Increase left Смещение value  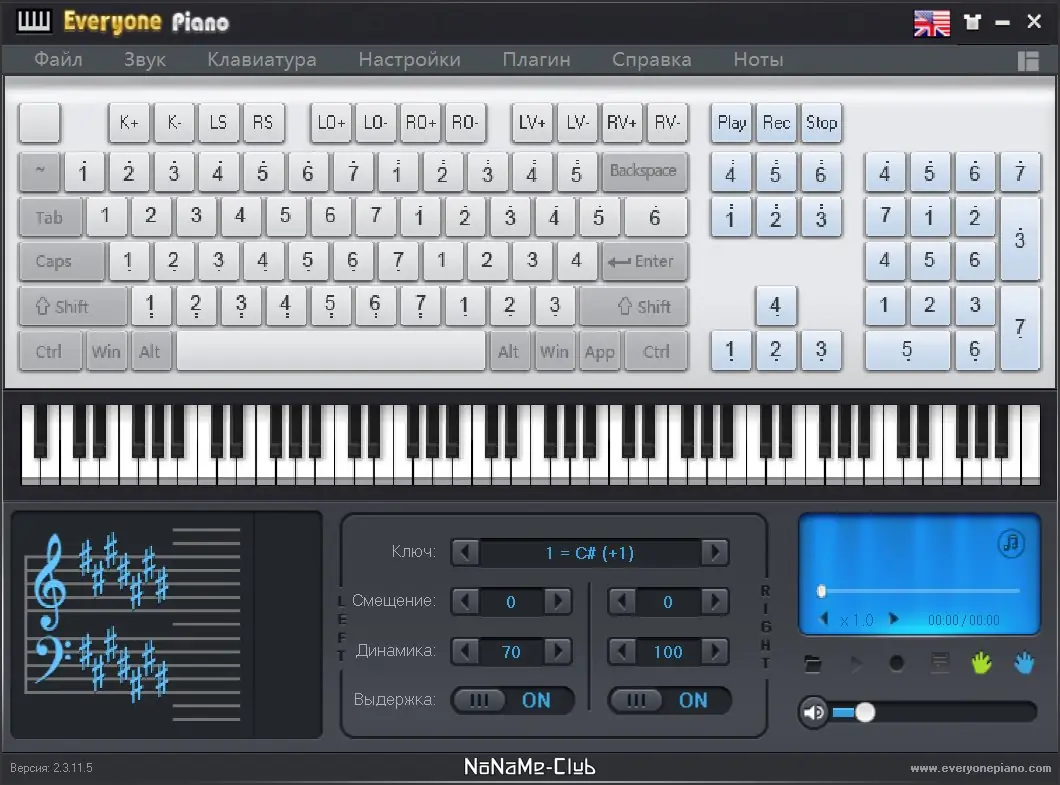(x=558, y=601)
